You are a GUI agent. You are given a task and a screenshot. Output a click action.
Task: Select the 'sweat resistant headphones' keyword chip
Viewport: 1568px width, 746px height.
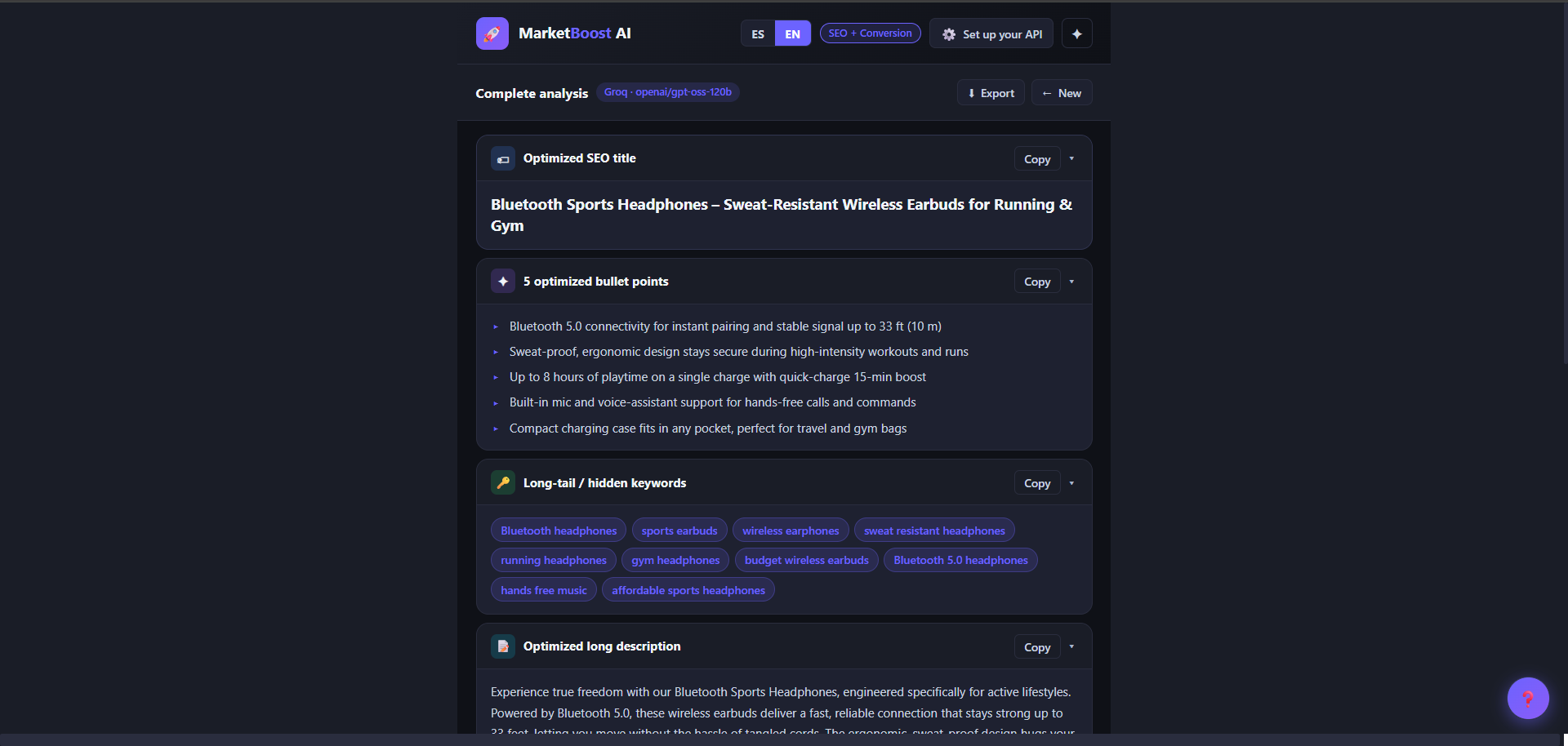(x=934, y=531)
